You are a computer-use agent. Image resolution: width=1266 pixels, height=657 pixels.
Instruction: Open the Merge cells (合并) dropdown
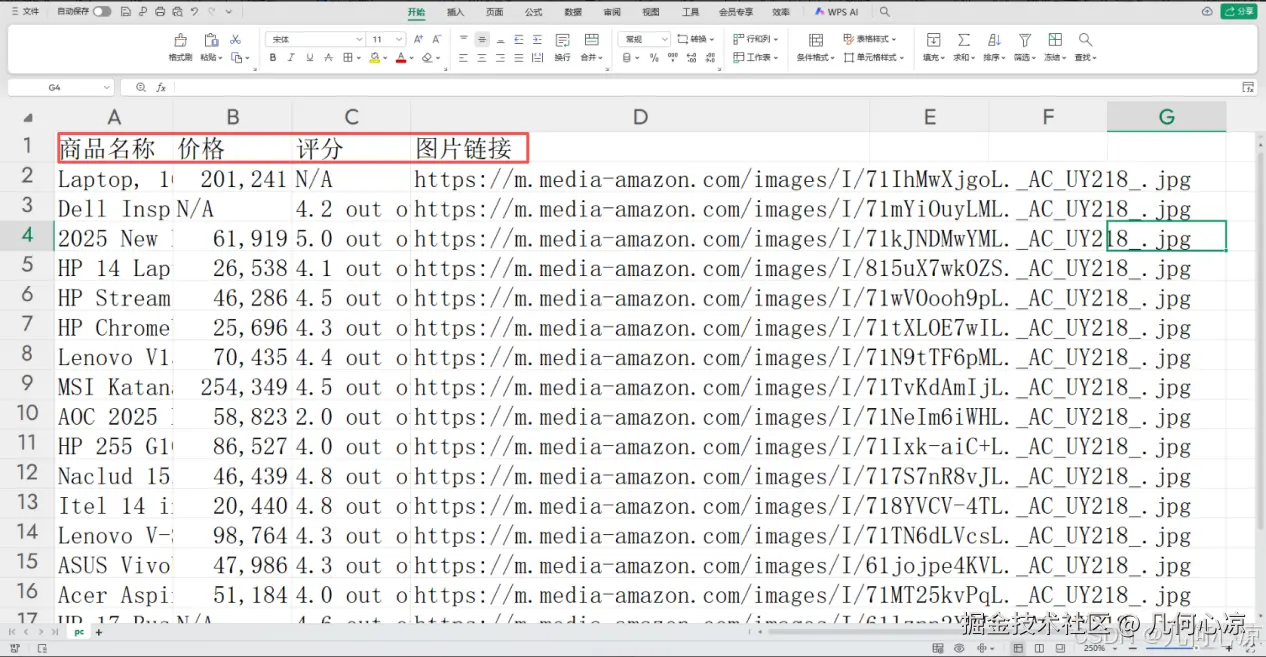[591, 58]
